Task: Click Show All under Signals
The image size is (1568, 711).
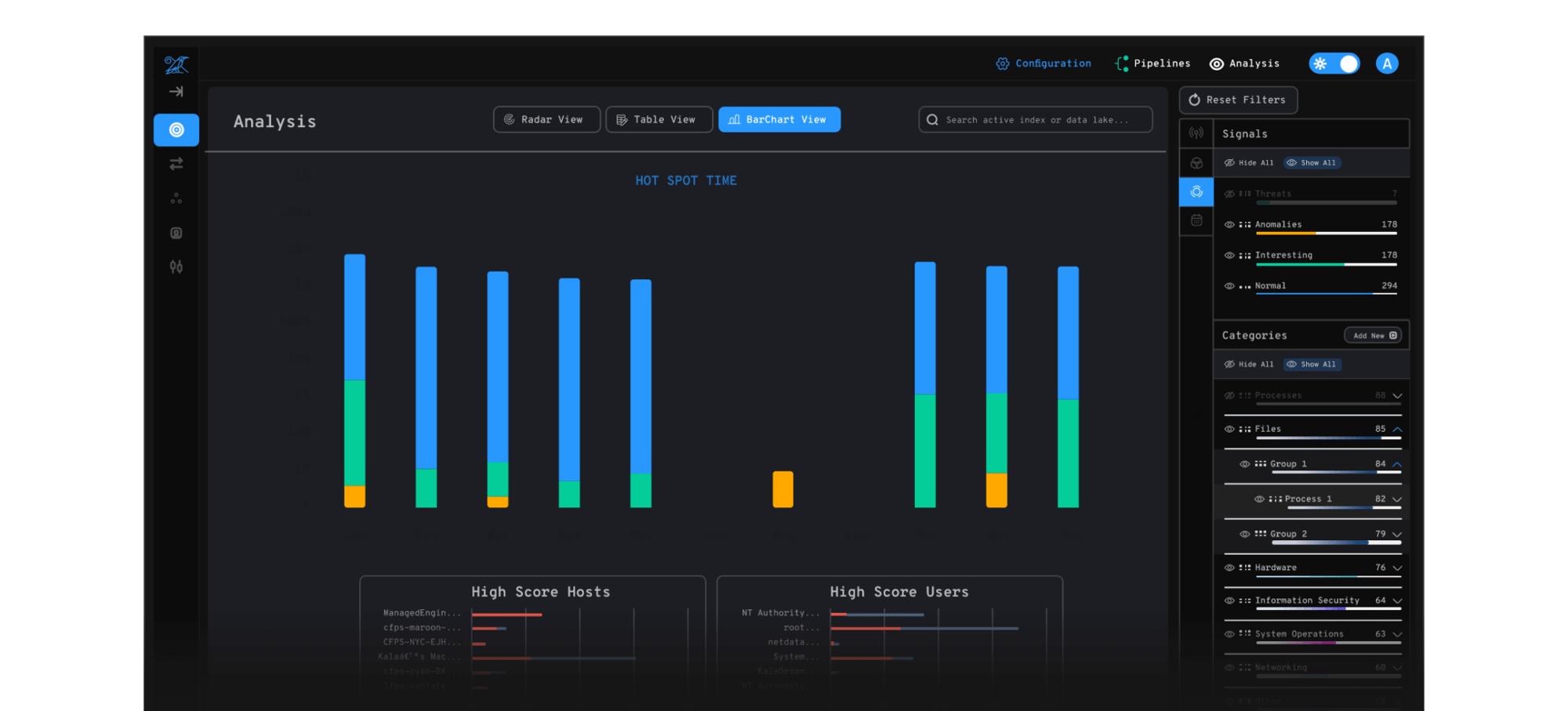Action: [1312, 163]
